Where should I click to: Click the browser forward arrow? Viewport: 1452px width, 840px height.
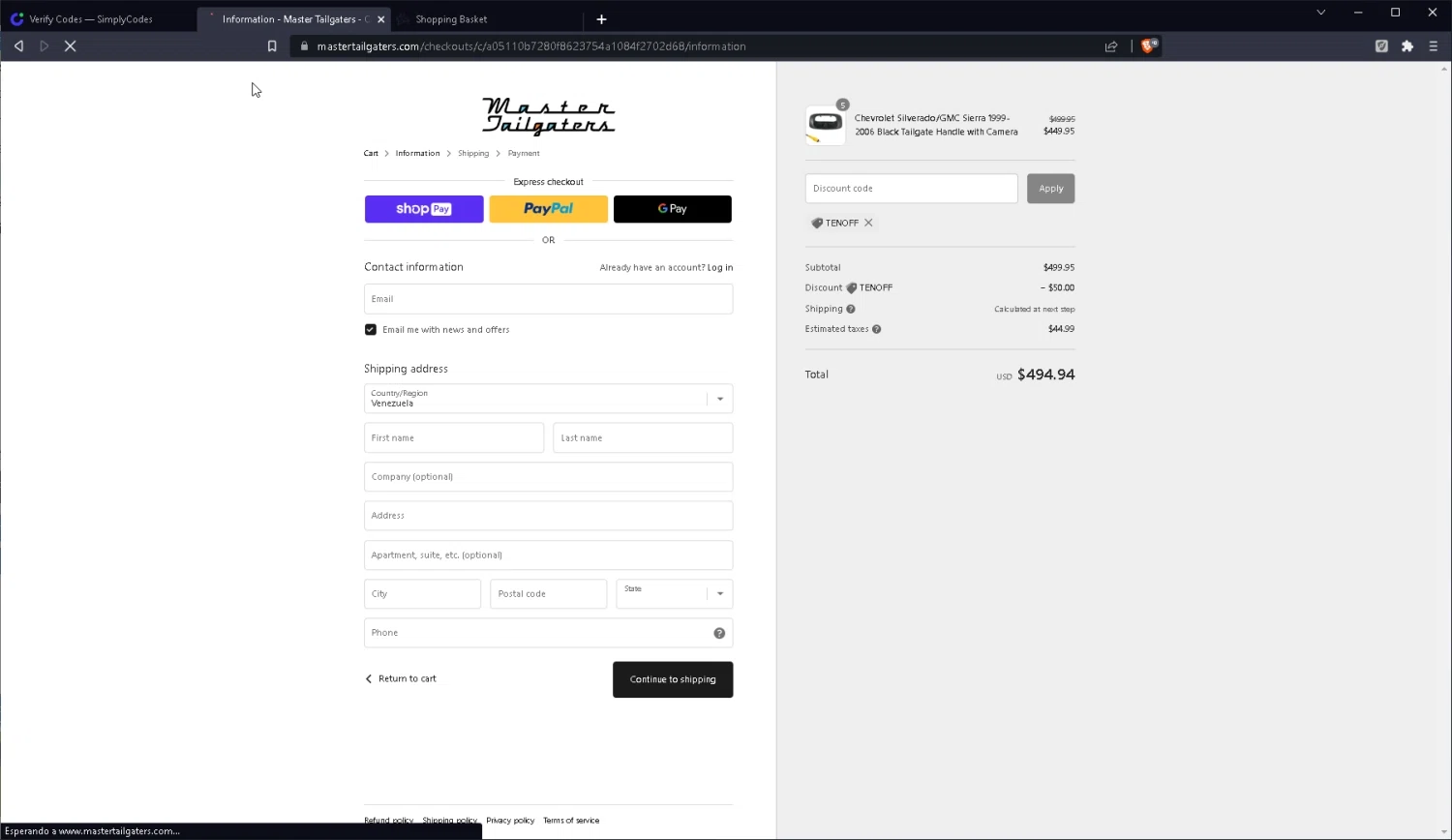pos(45,45)
